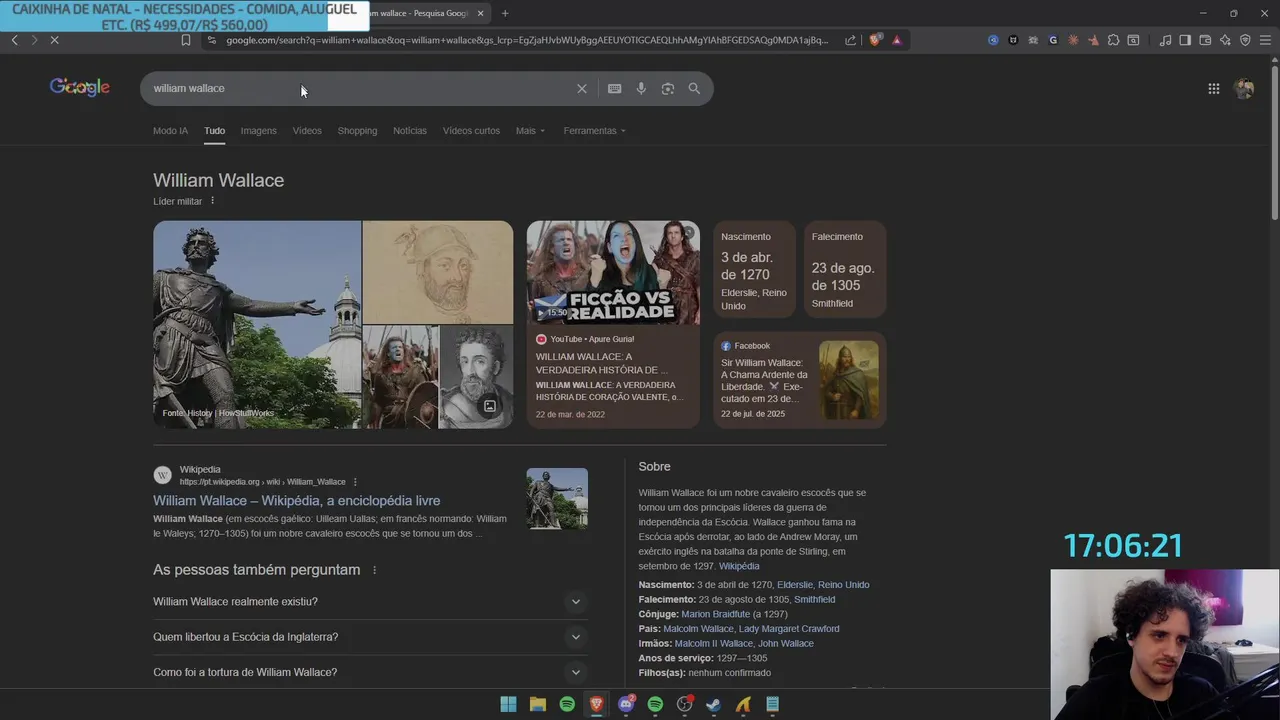Open the Google apps grid
The width and height of the screenshot is (1280, 720).
pos(1213,89)
